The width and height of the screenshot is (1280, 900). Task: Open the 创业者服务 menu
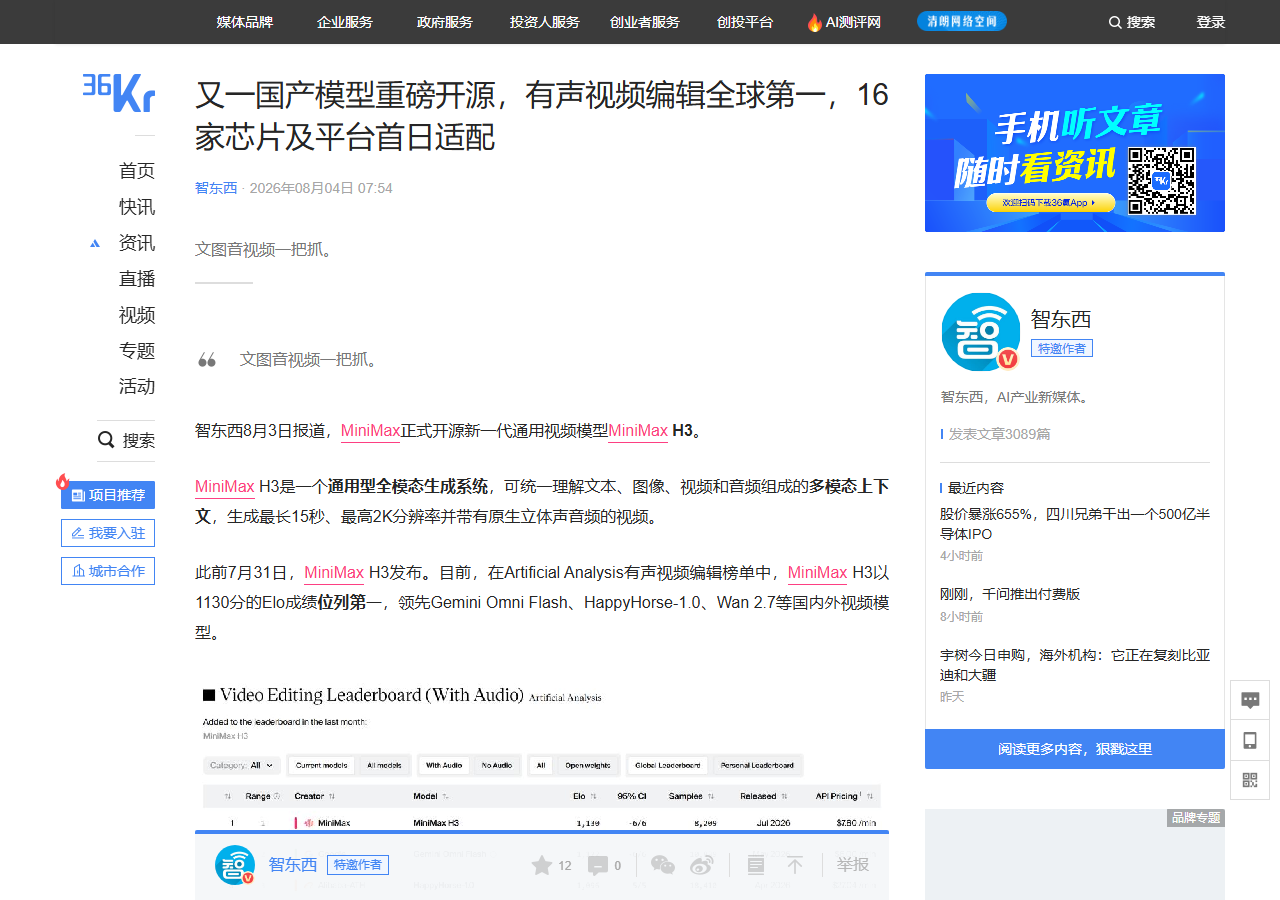pyautogui.click(x=645, y=22)
